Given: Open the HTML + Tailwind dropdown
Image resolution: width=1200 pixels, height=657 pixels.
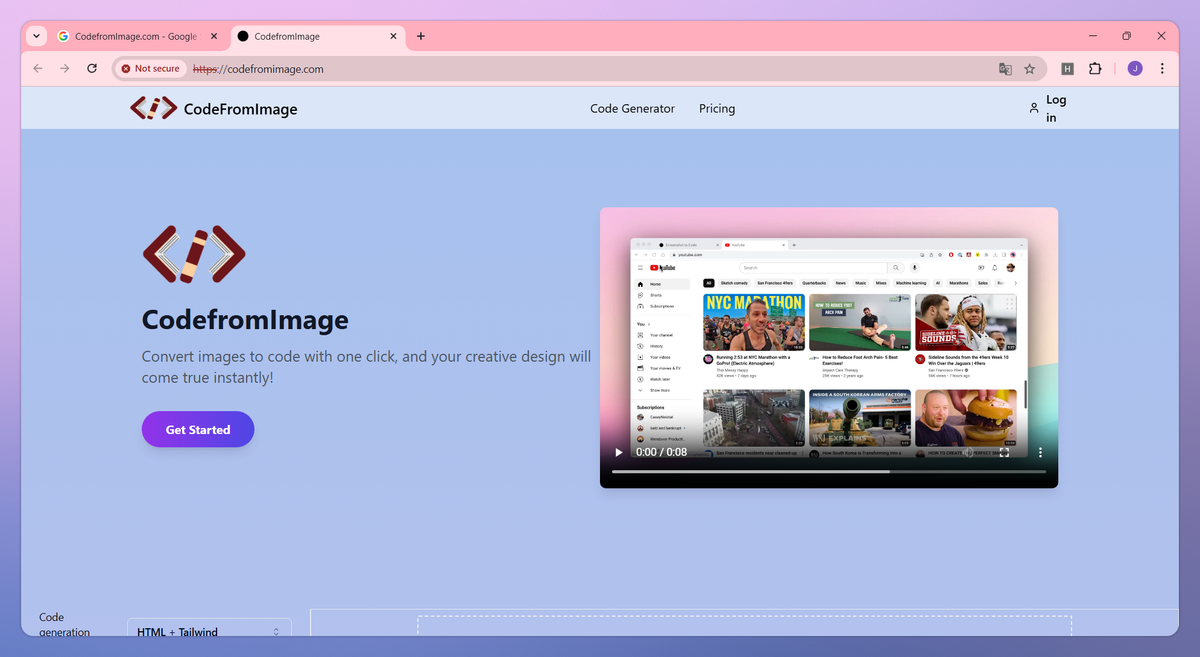Looking at the screenshot, I should (x=209, y=632).
